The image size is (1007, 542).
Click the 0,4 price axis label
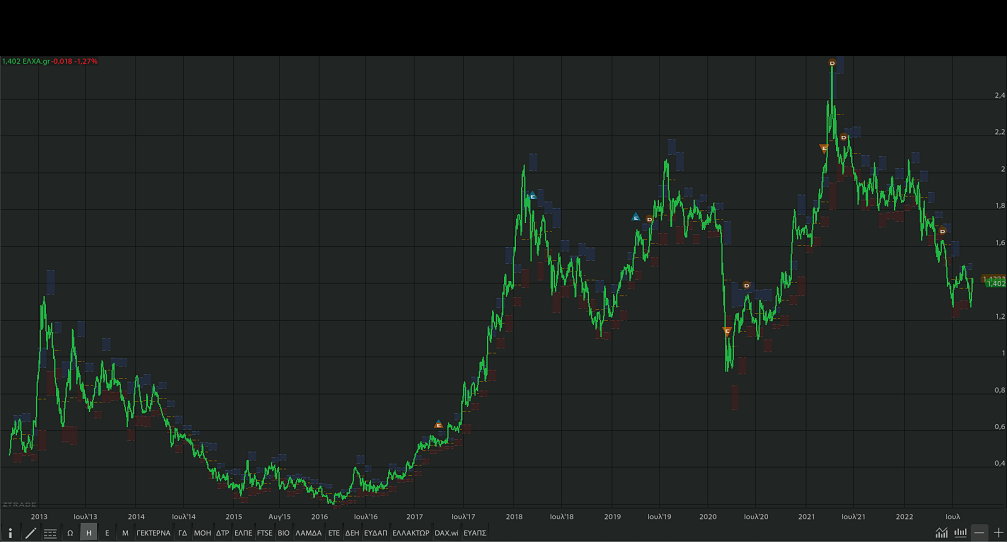click(x=999, y=463)
